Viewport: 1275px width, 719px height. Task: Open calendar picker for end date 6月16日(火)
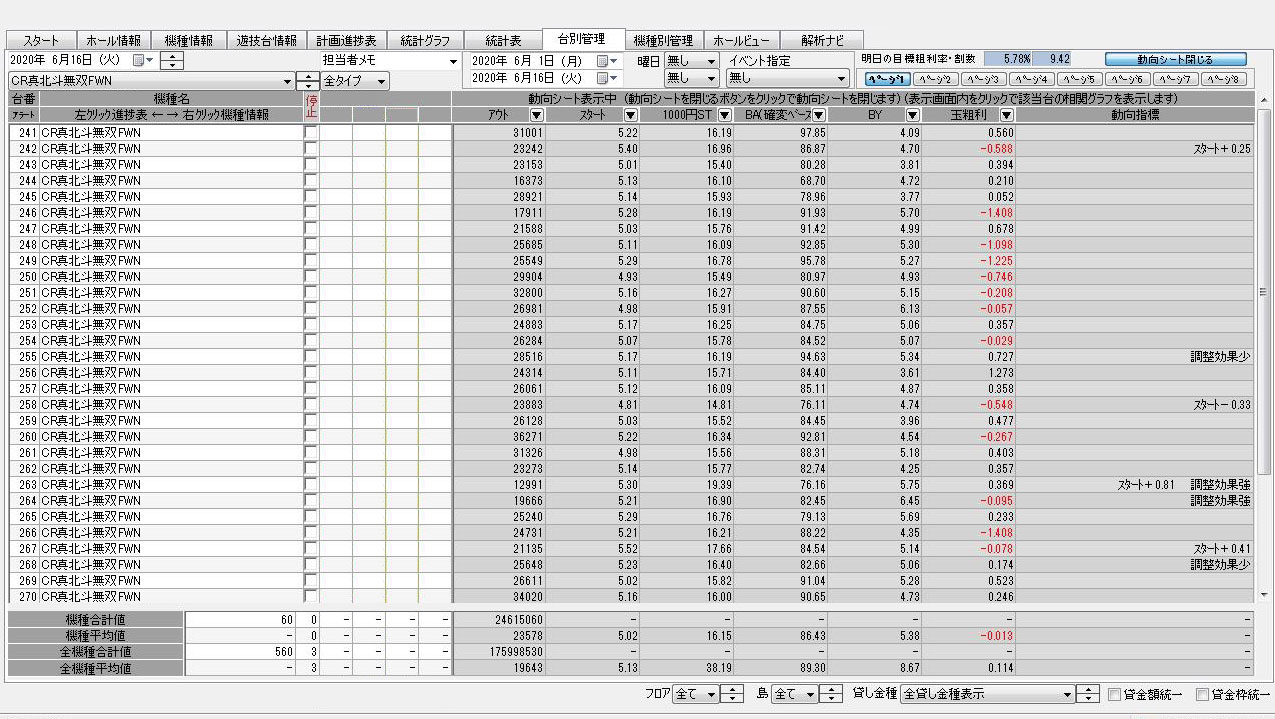[x=602, y=78]
